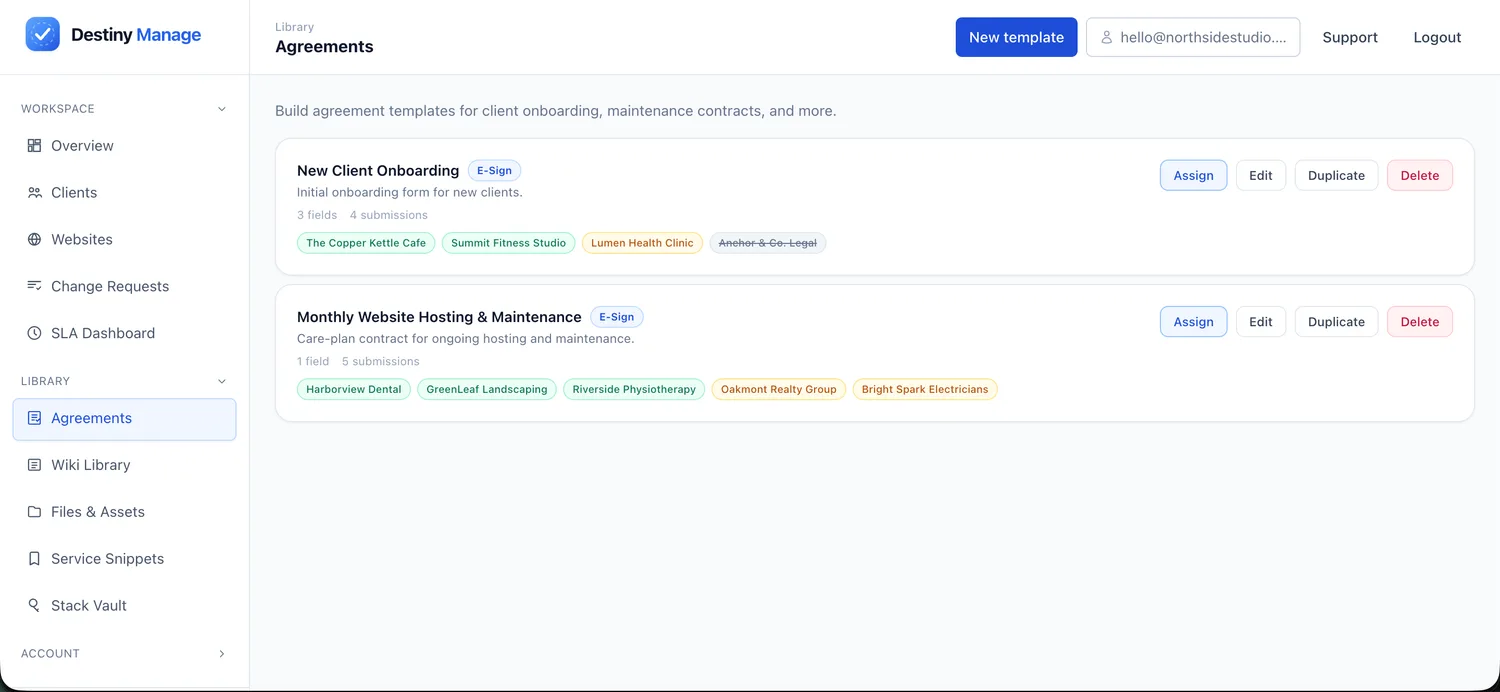Click the Overview grid icon in sidebar
Viewport: 1500px width, 692px height.
pyautogui.click(x=34, y=145)
